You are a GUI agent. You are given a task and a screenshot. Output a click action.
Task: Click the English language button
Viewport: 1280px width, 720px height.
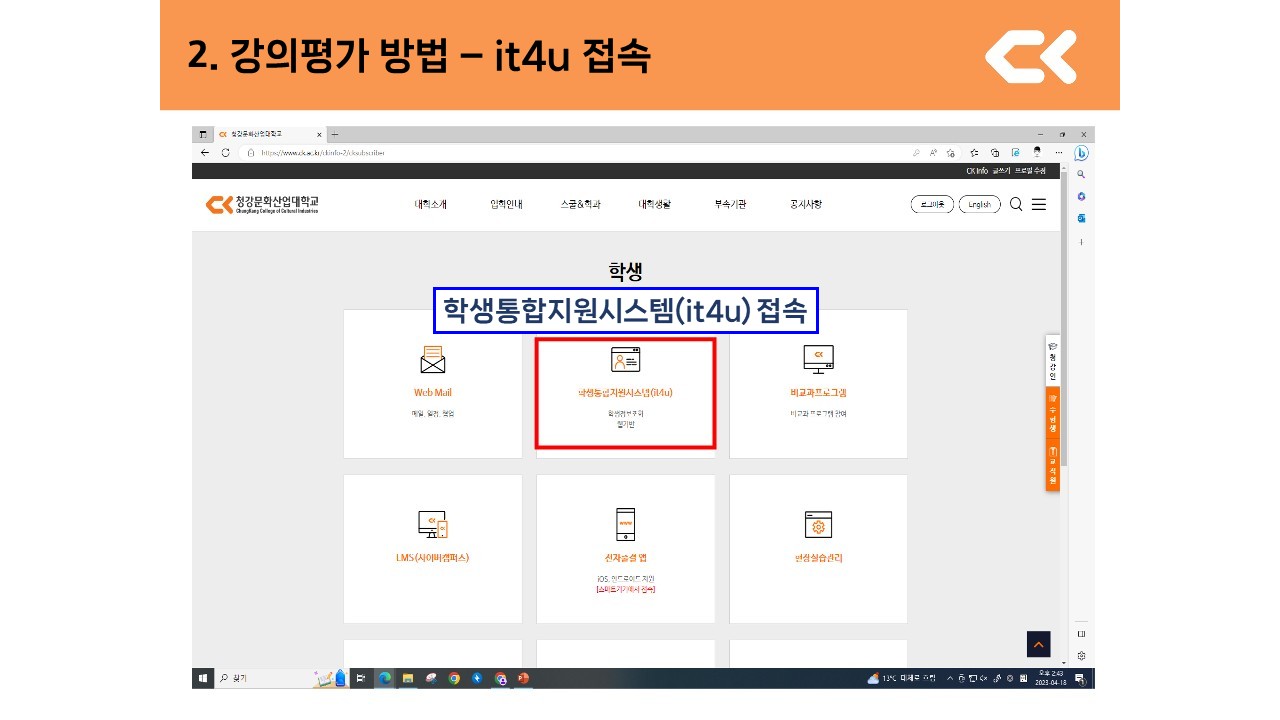[x=979, y=204]
